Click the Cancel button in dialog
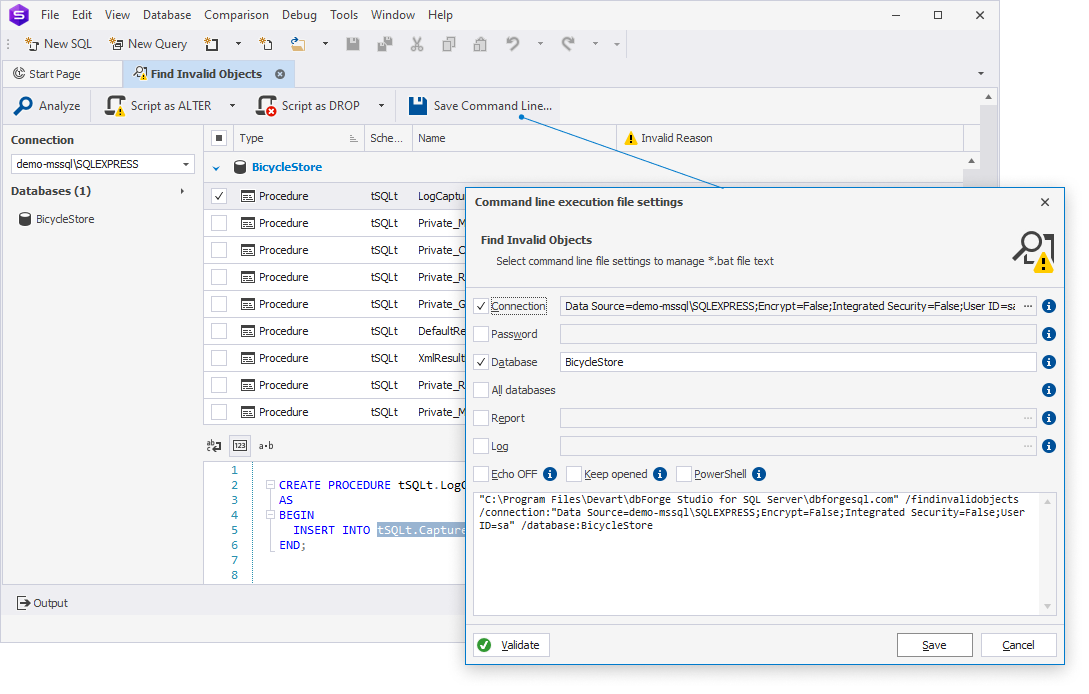 [x=1018, y=645]
